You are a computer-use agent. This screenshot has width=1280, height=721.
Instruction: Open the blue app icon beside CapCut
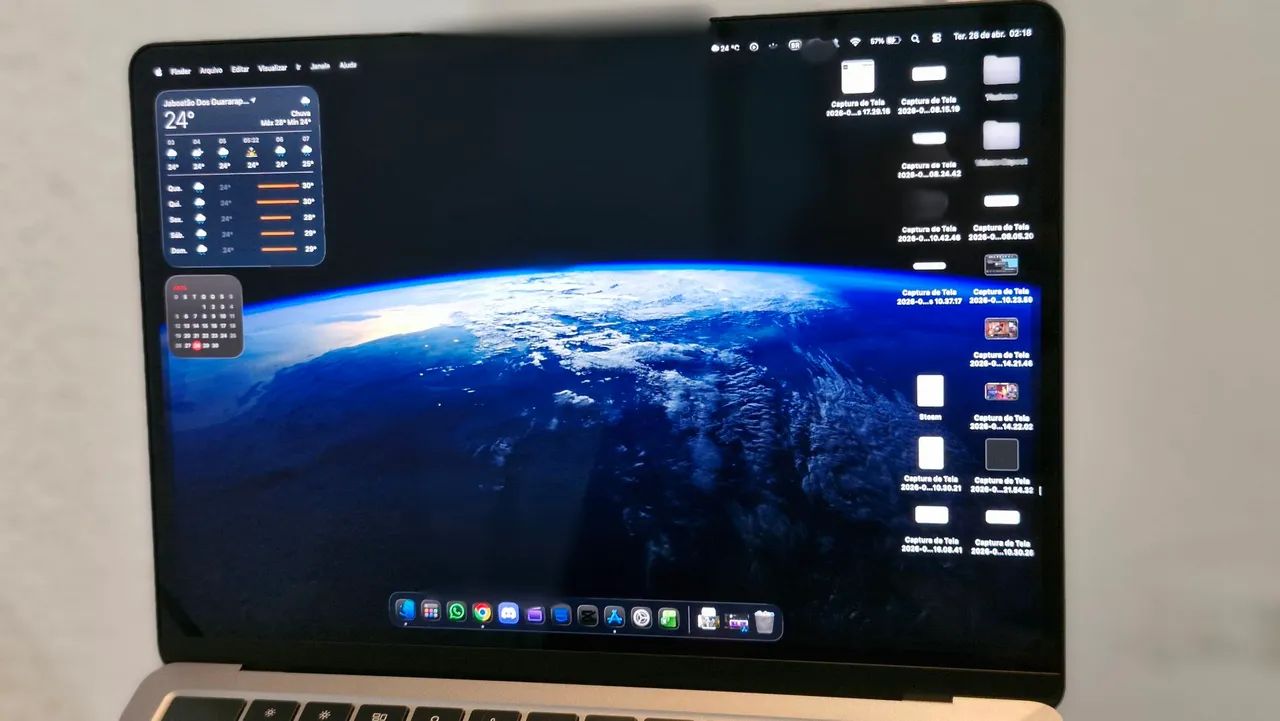[562, 615]
